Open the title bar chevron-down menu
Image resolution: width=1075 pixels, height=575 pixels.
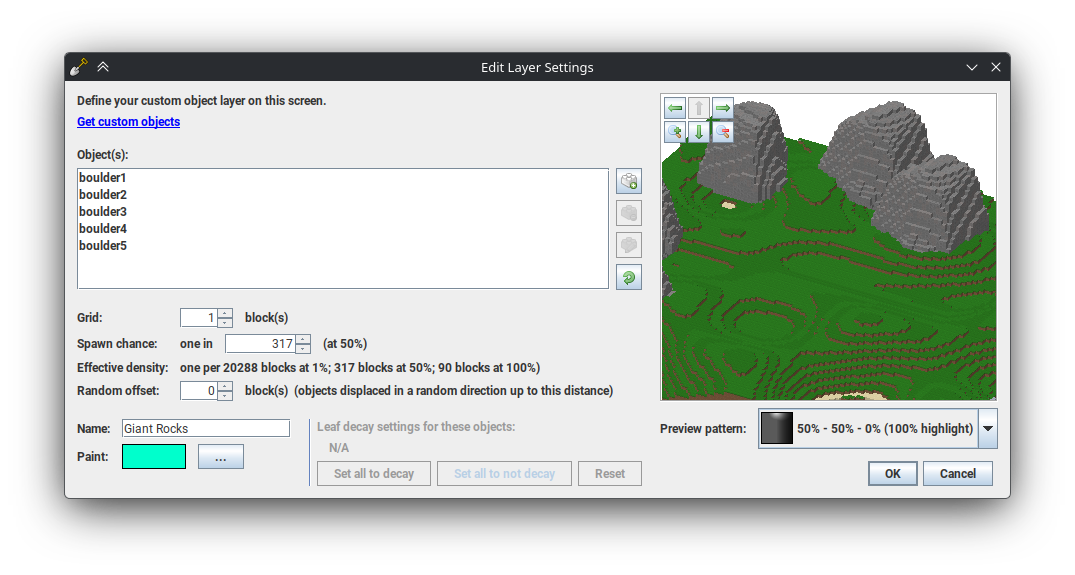coord(971,67)
